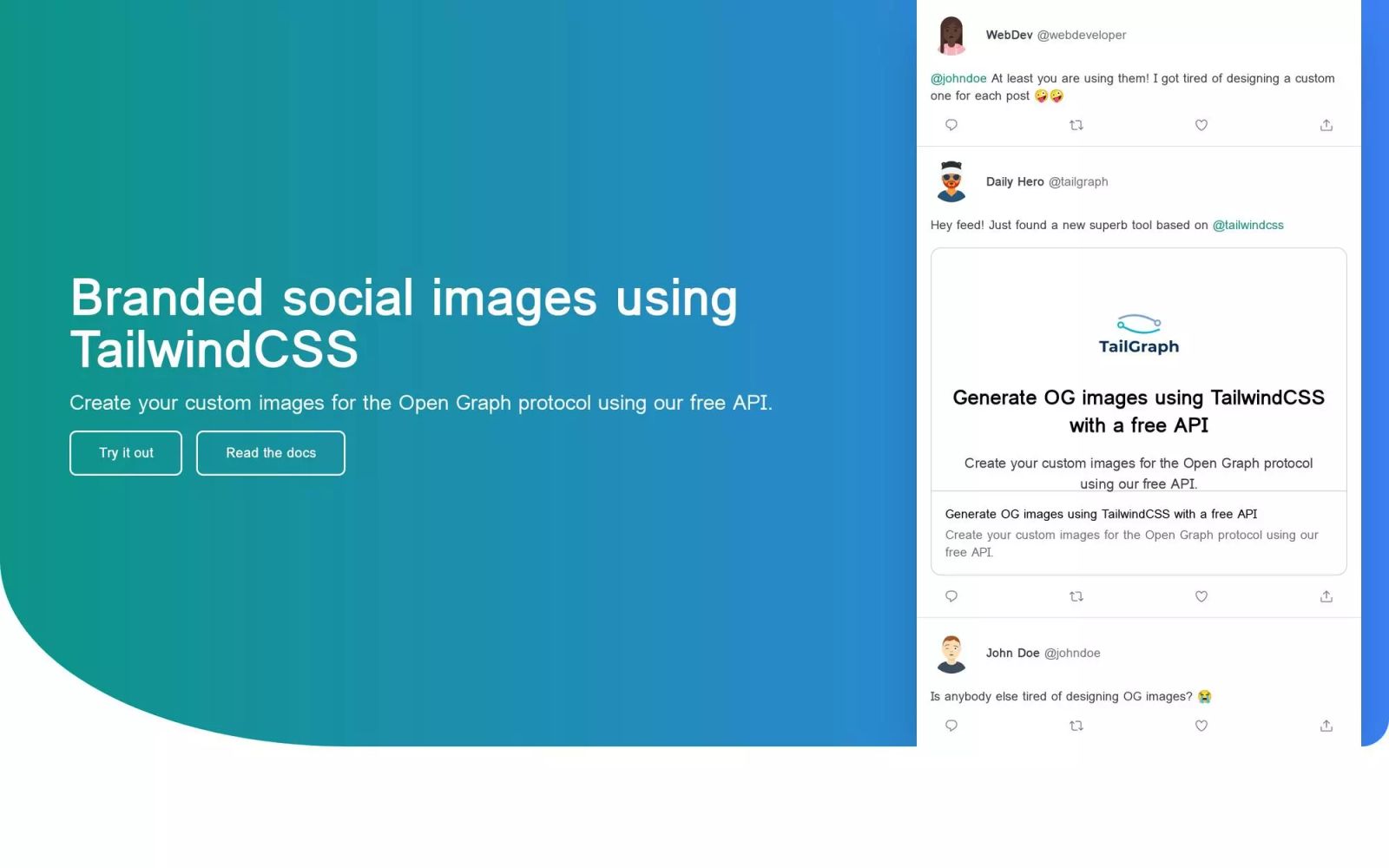Like the WebDev tweet with heart

(1201, 125)
